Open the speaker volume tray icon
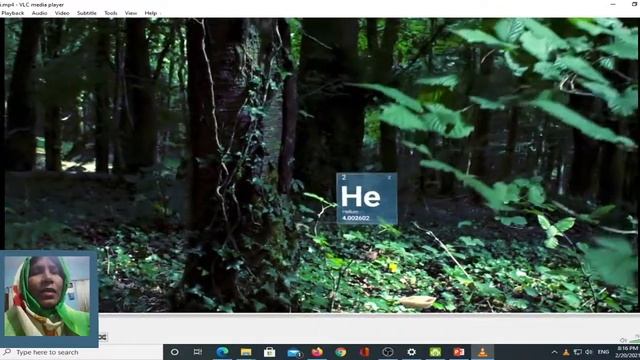The width and height of the screenshot is (640, 360). click(x=589, y=352)
